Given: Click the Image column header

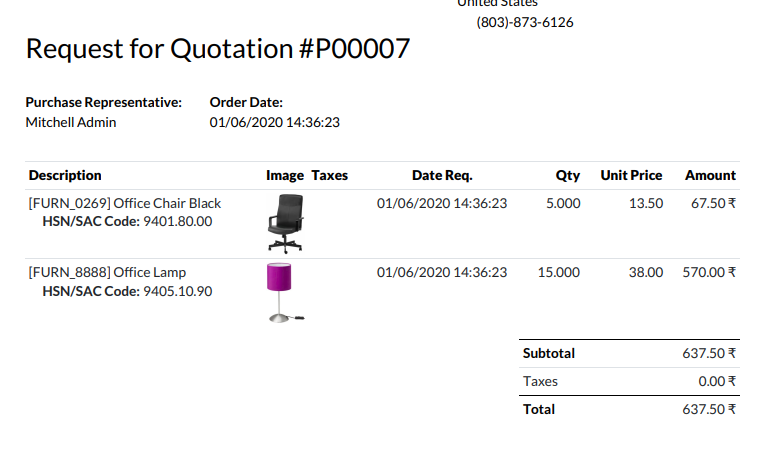Looking at the screenshot, I should pos(285,175).
